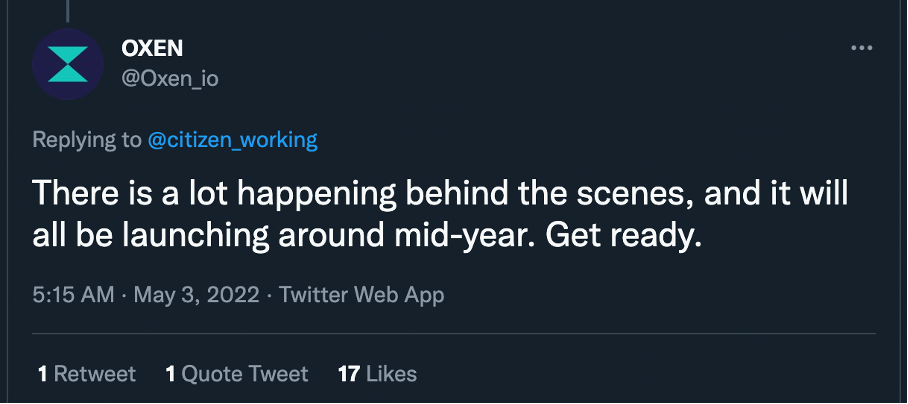View the 1 Quote Tweet list
The height and width of the screenshot is (404, 908).
pos(237,374)
